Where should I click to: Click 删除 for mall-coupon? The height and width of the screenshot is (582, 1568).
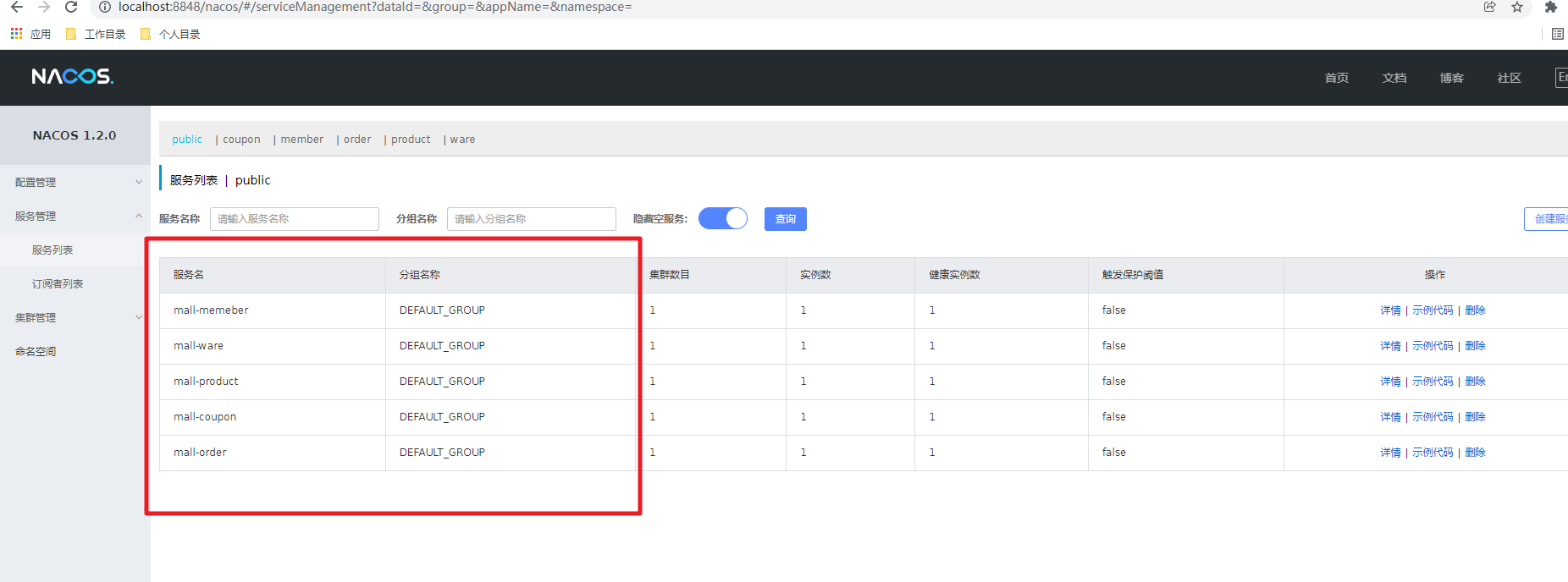pos(1475,417)
